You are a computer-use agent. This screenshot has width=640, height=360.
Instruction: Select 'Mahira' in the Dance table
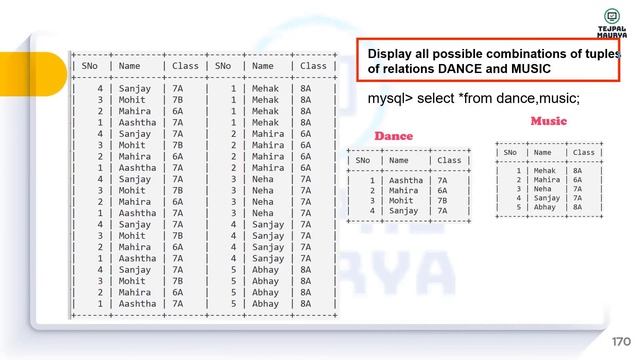[x=403, y=191]
